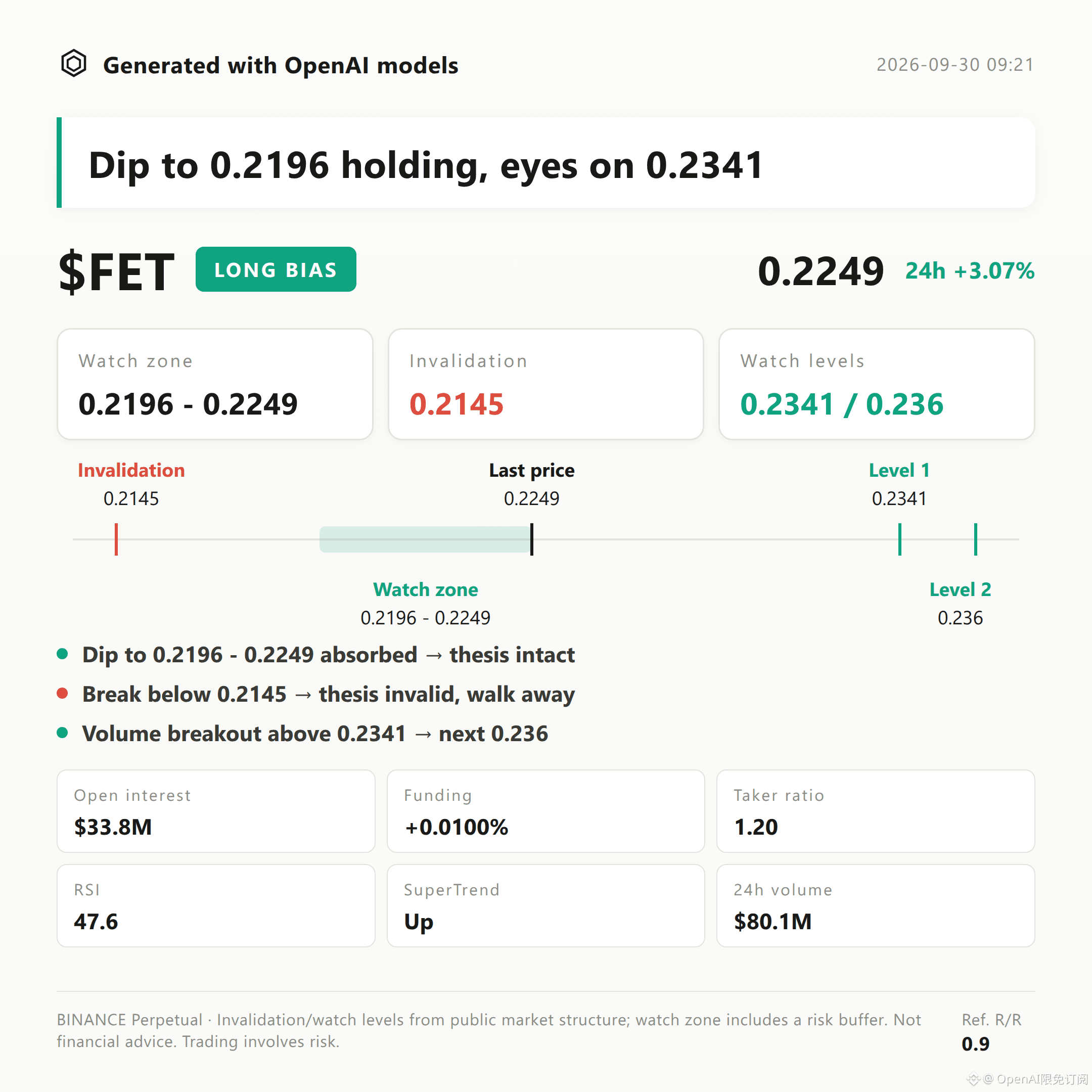The width and height of the screenshot is (1092, 1092).
Task: Click the LONG BIAS badge
Action: tap(276, 269)
